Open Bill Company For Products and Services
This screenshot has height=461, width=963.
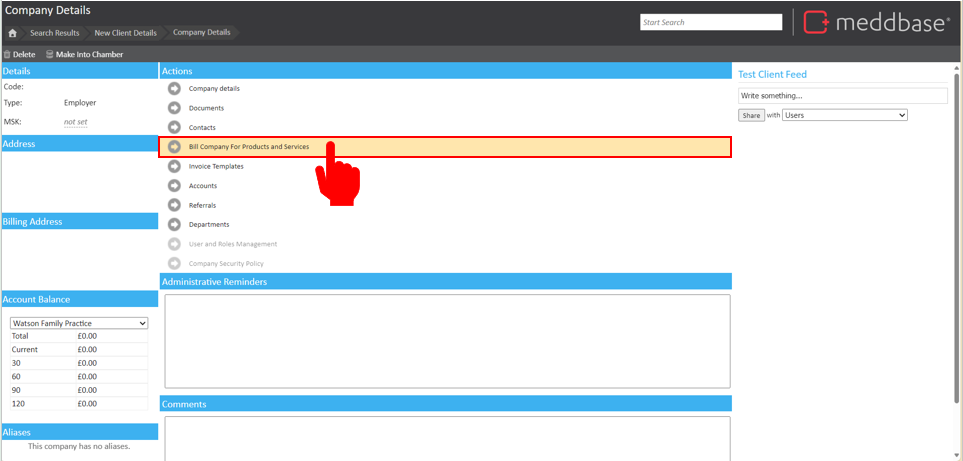(249, 147)
